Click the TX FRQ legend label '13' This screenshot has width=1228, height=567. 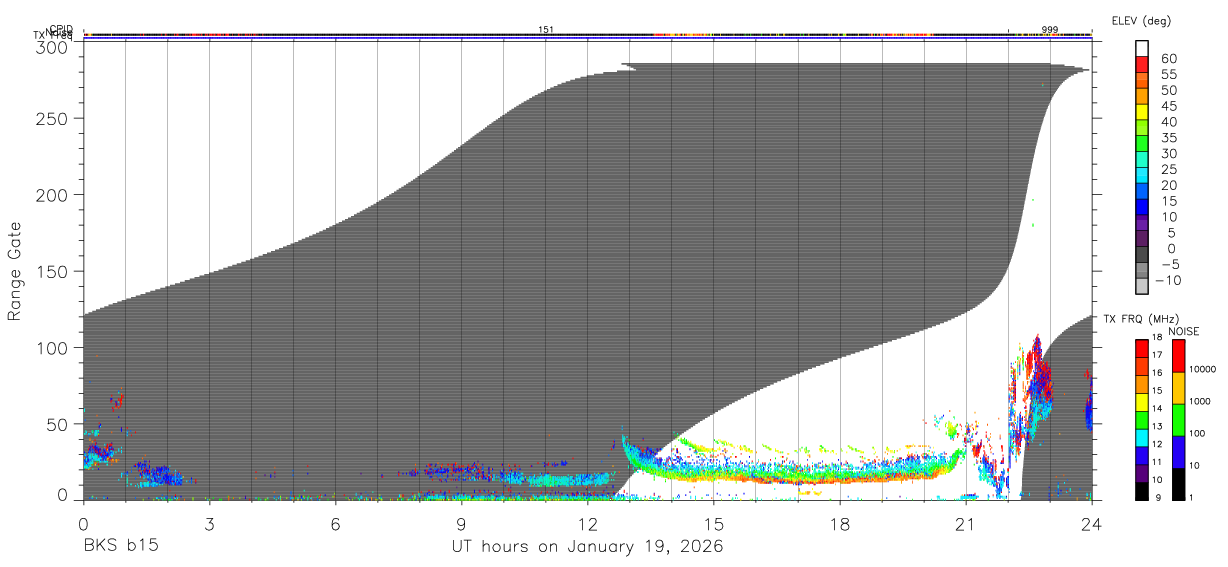(x=1157, y=426)
